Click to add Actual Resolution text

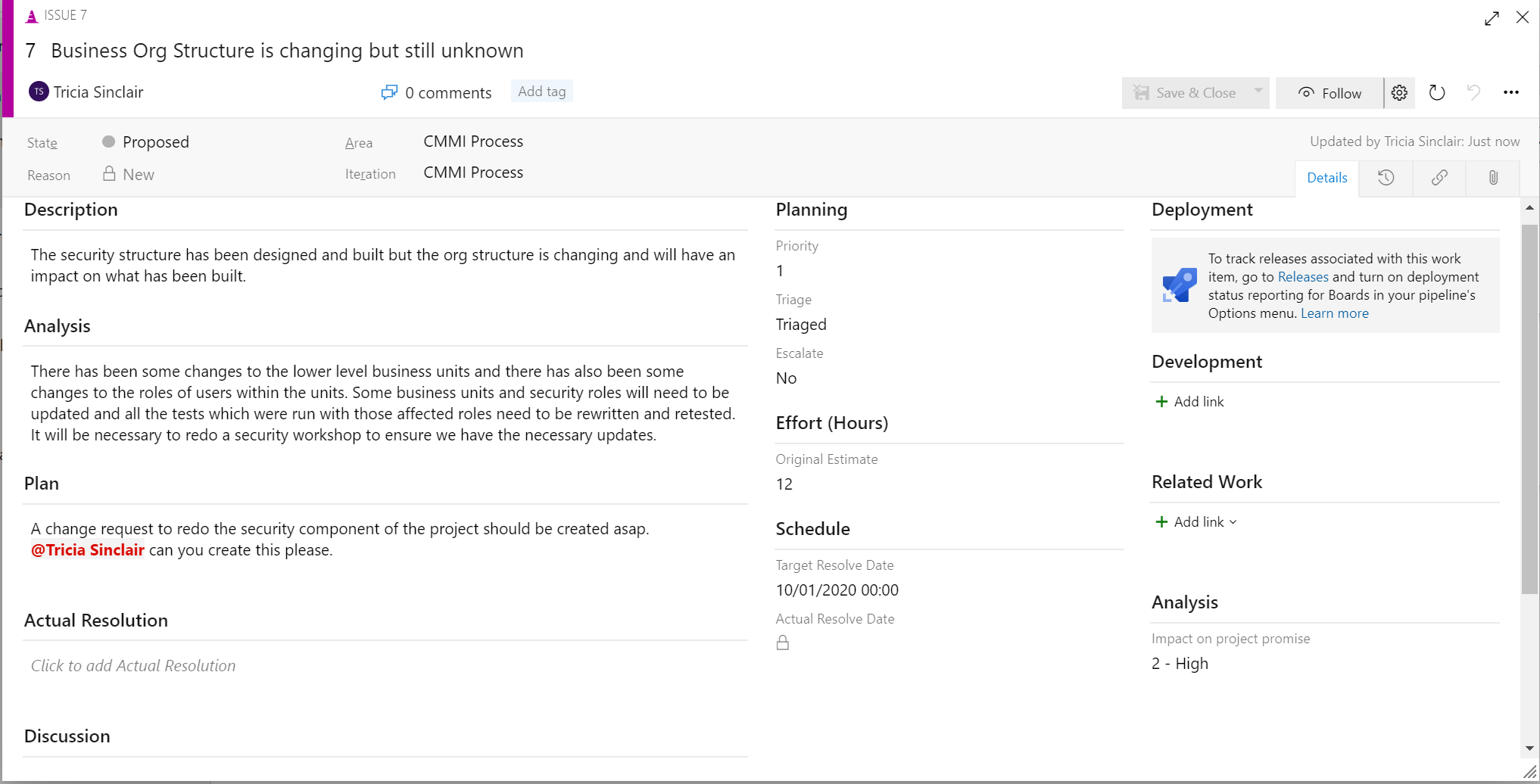tap(133, 665)
